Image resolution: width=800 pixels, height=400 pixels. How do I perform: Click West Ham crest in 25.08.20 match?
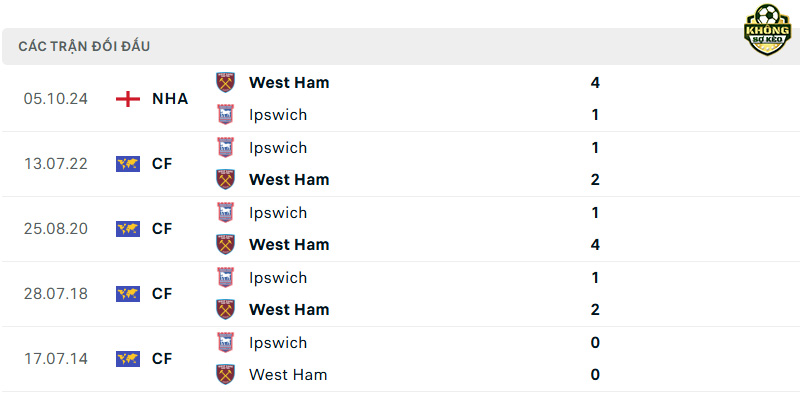click(x=225, y=245)
